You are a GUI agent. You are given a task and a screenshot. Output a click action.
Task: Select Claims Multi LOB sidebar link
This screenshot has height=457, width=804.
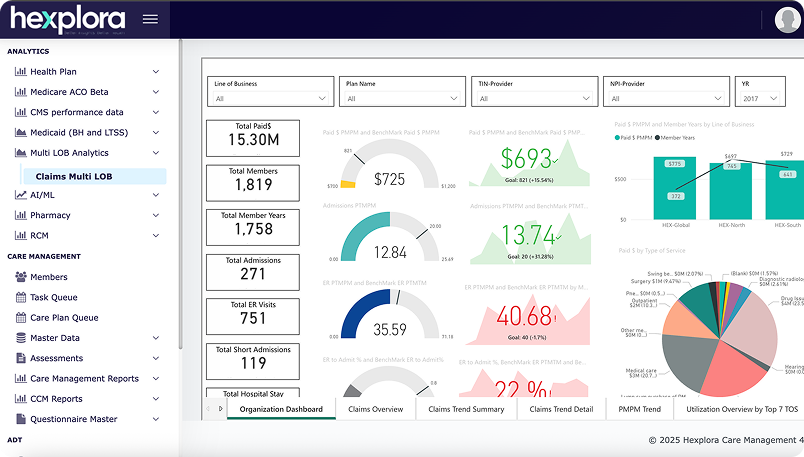74,176
